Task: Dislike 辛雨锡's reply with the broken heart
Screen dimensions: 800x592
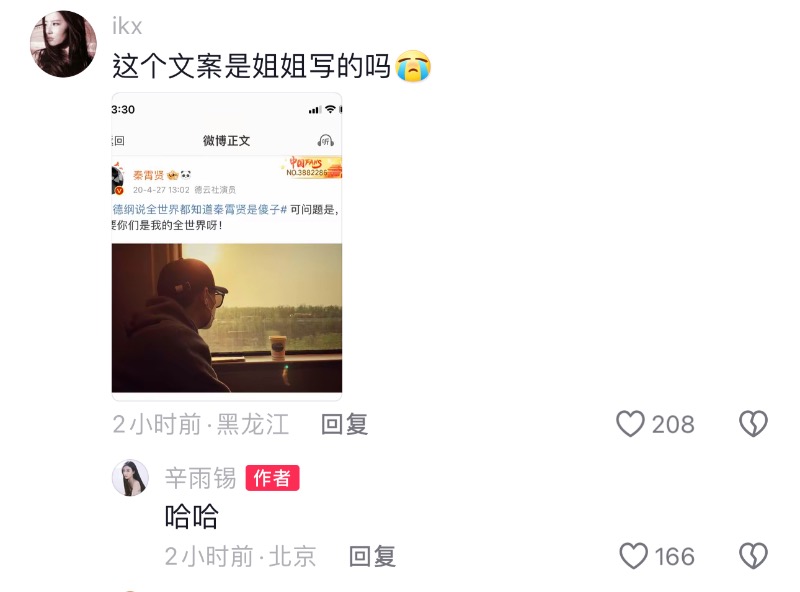Action: coord(753,556)
